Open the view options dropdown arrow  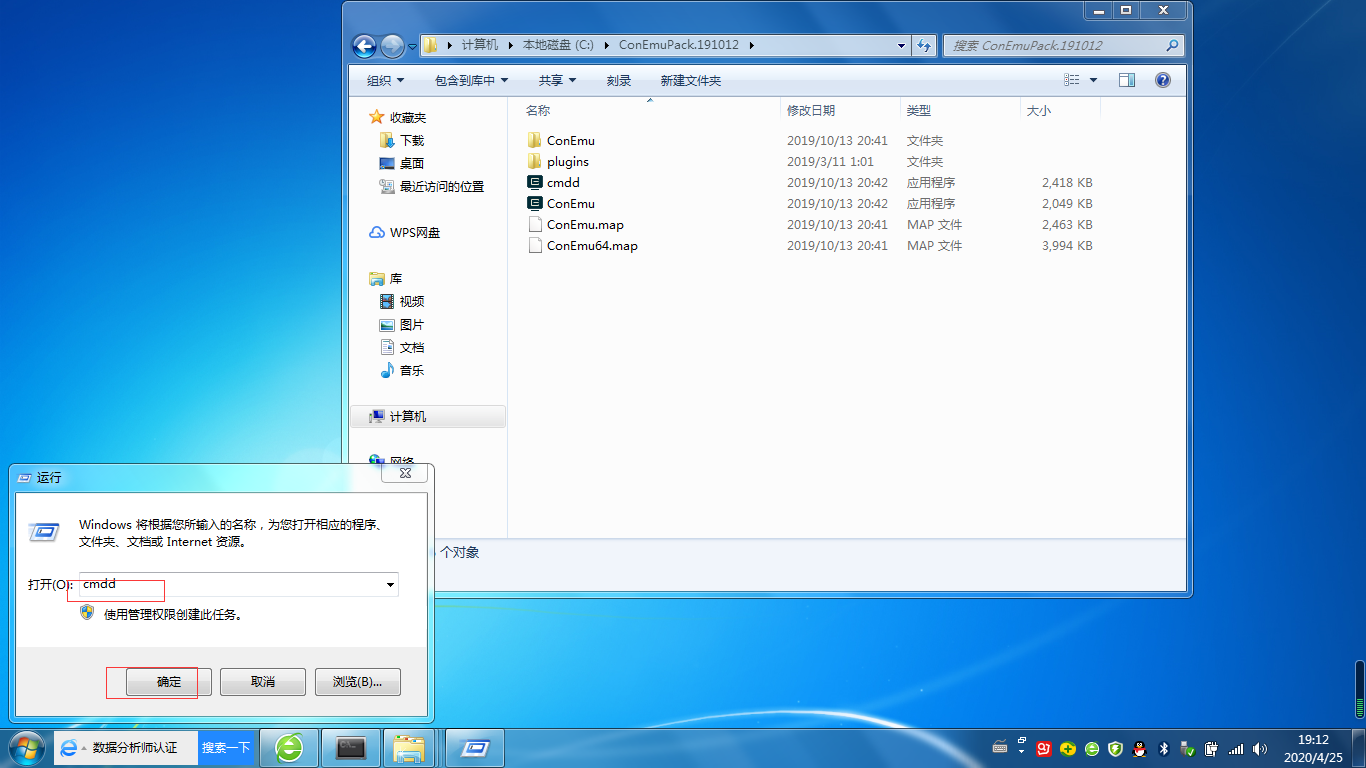[x=1093, y=80]
